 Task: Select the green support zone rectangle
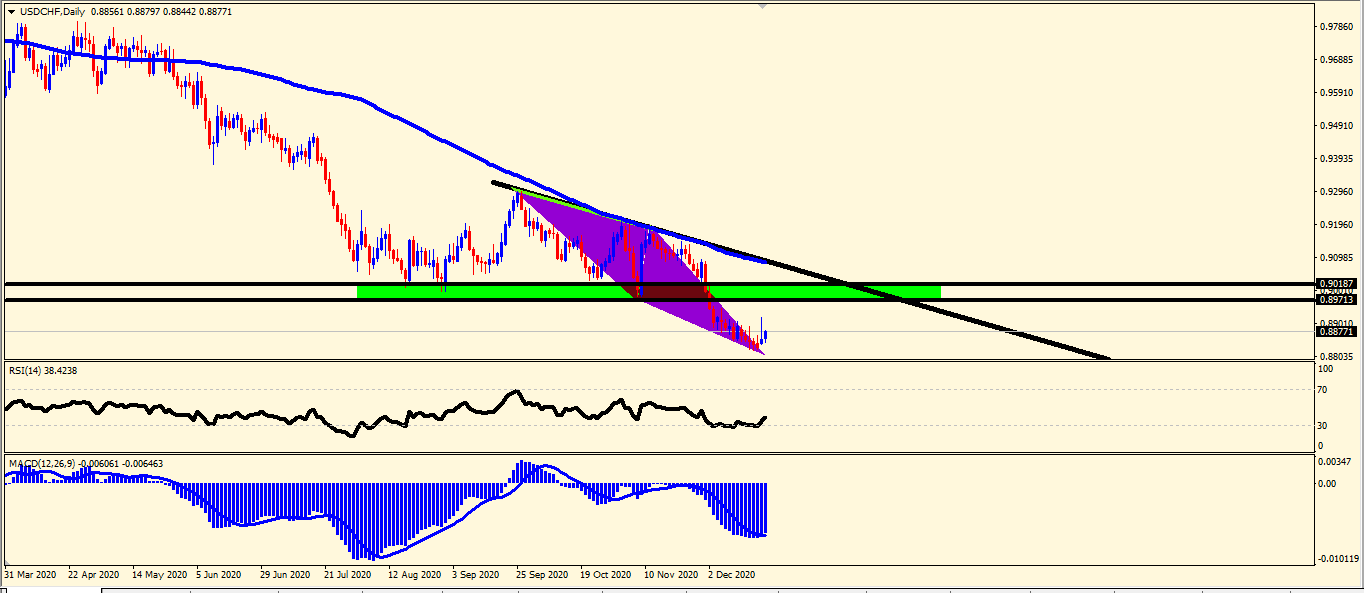click(649, 291)
